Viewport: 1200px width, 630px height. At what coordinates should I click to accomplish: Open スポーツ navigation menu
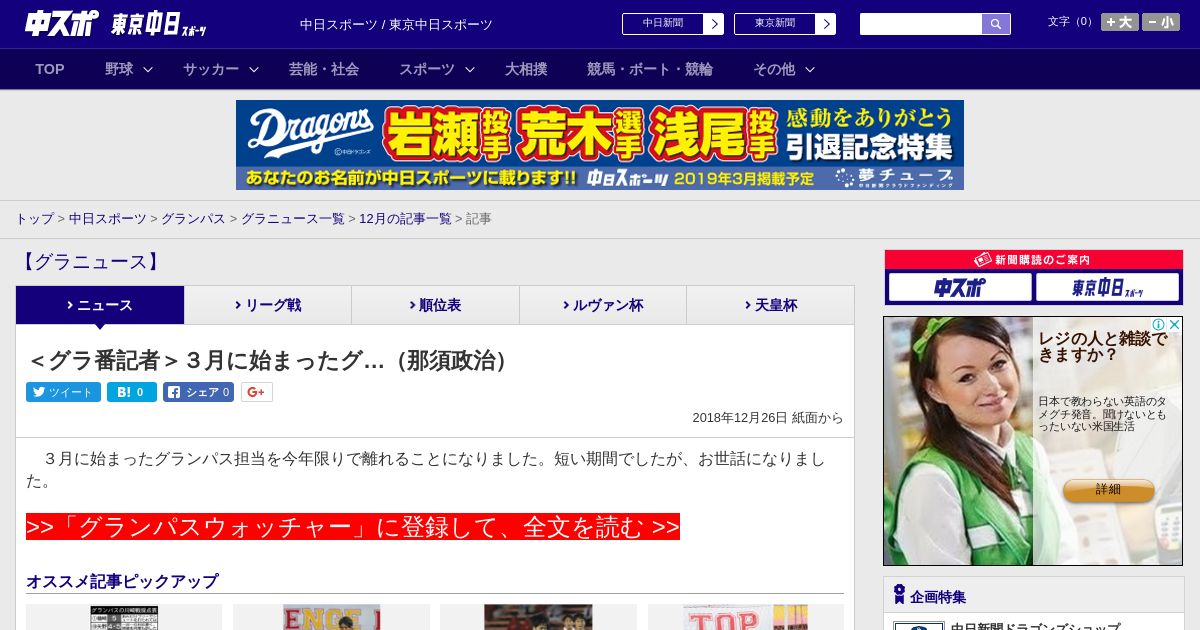pos(427,69)
